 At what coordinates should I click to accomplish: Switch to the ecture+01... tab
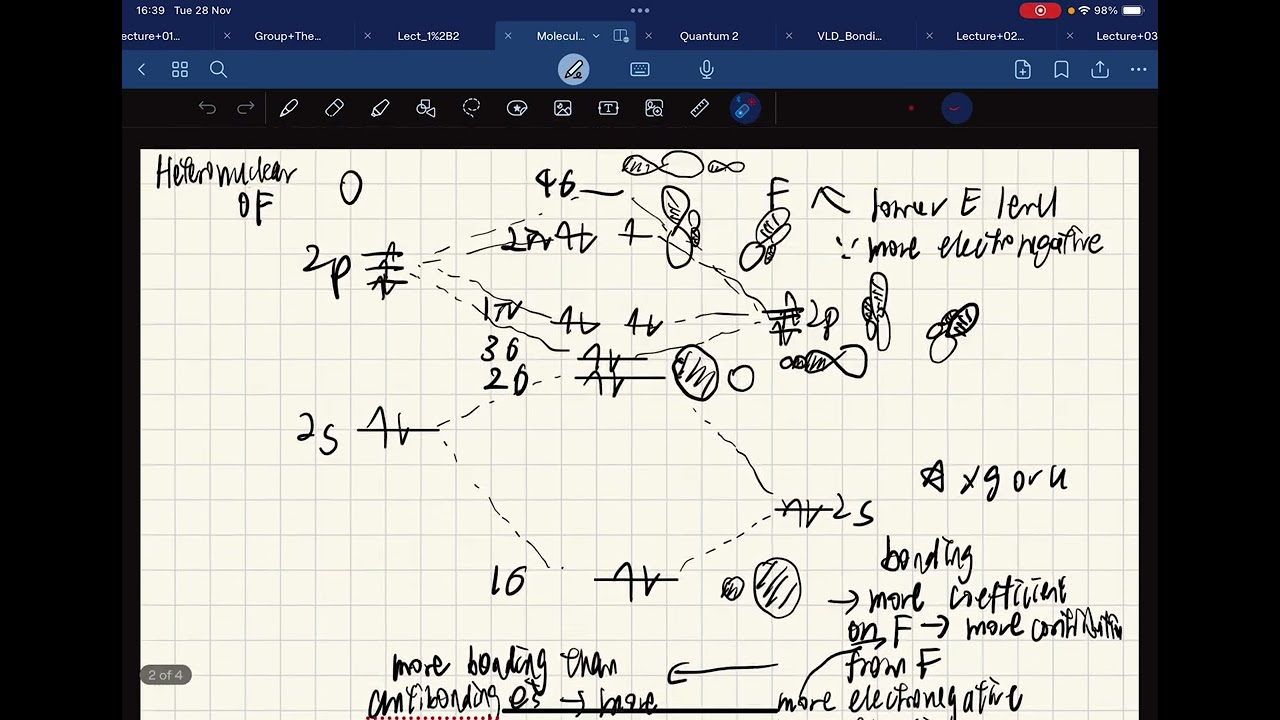(152, 36)
